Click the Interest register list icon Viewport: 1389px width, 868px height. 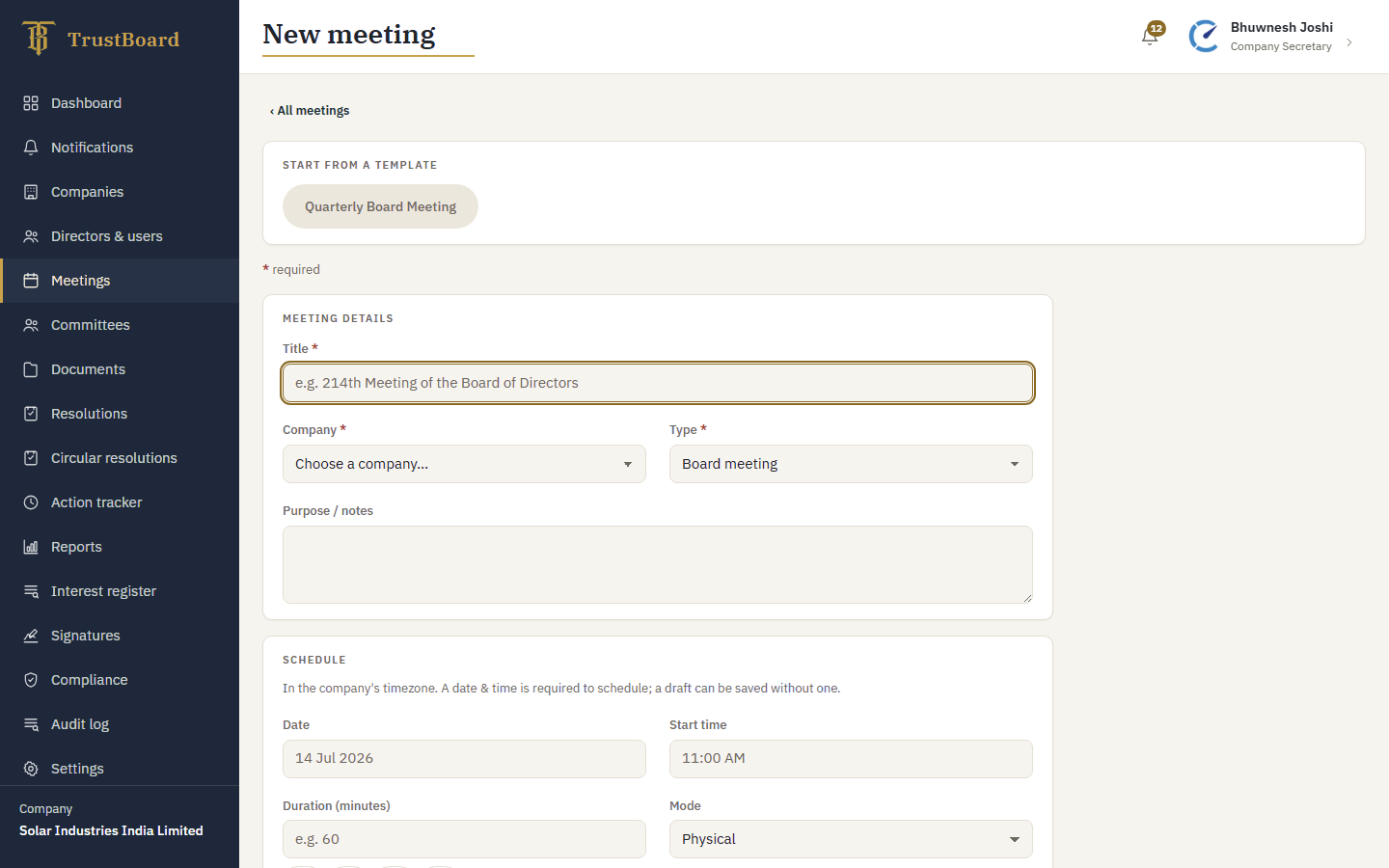pos(31,591)
